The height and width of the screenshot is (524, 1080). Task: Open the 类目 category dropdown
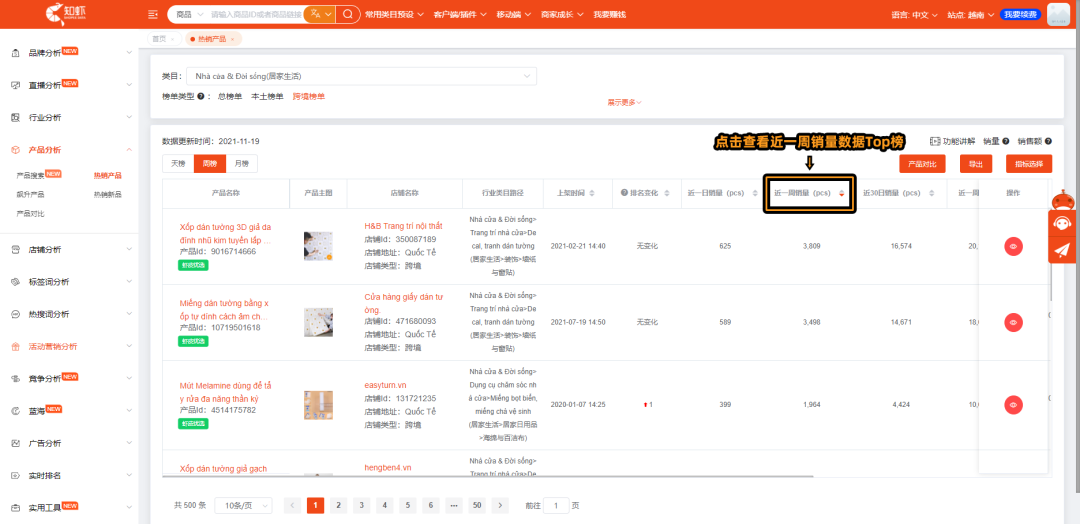[x=362, y=76]
